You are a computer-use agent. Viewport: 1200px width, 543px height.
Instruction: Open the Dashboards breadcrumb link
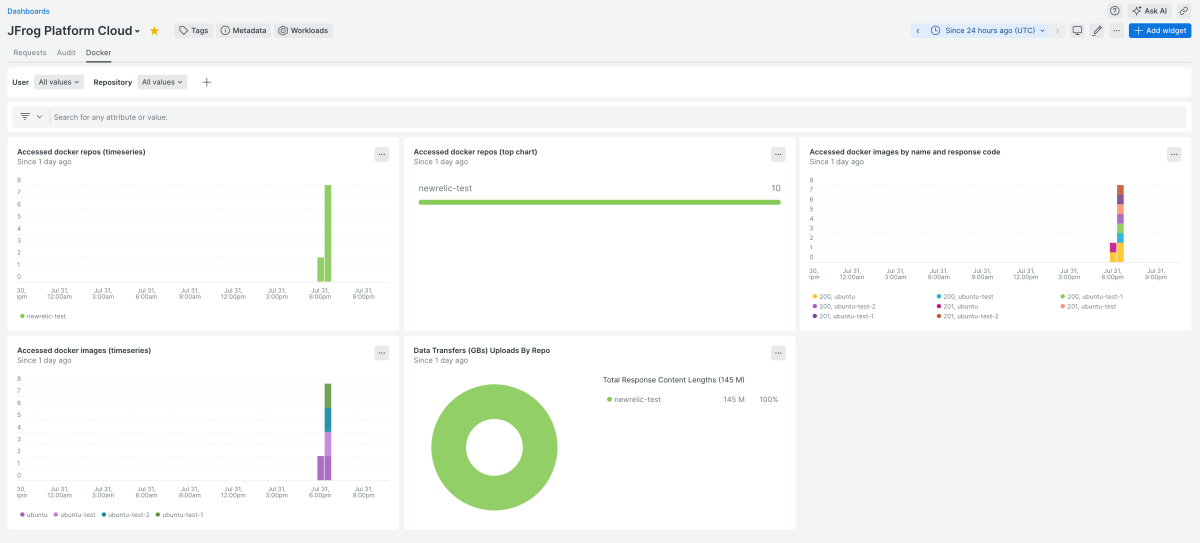tap(28, 11)
